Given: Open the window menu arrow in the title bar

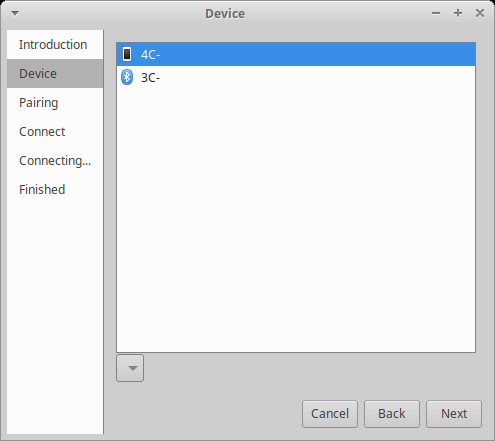Looking at the screenshot, I should pyautogui.click(x=15, y=13).
